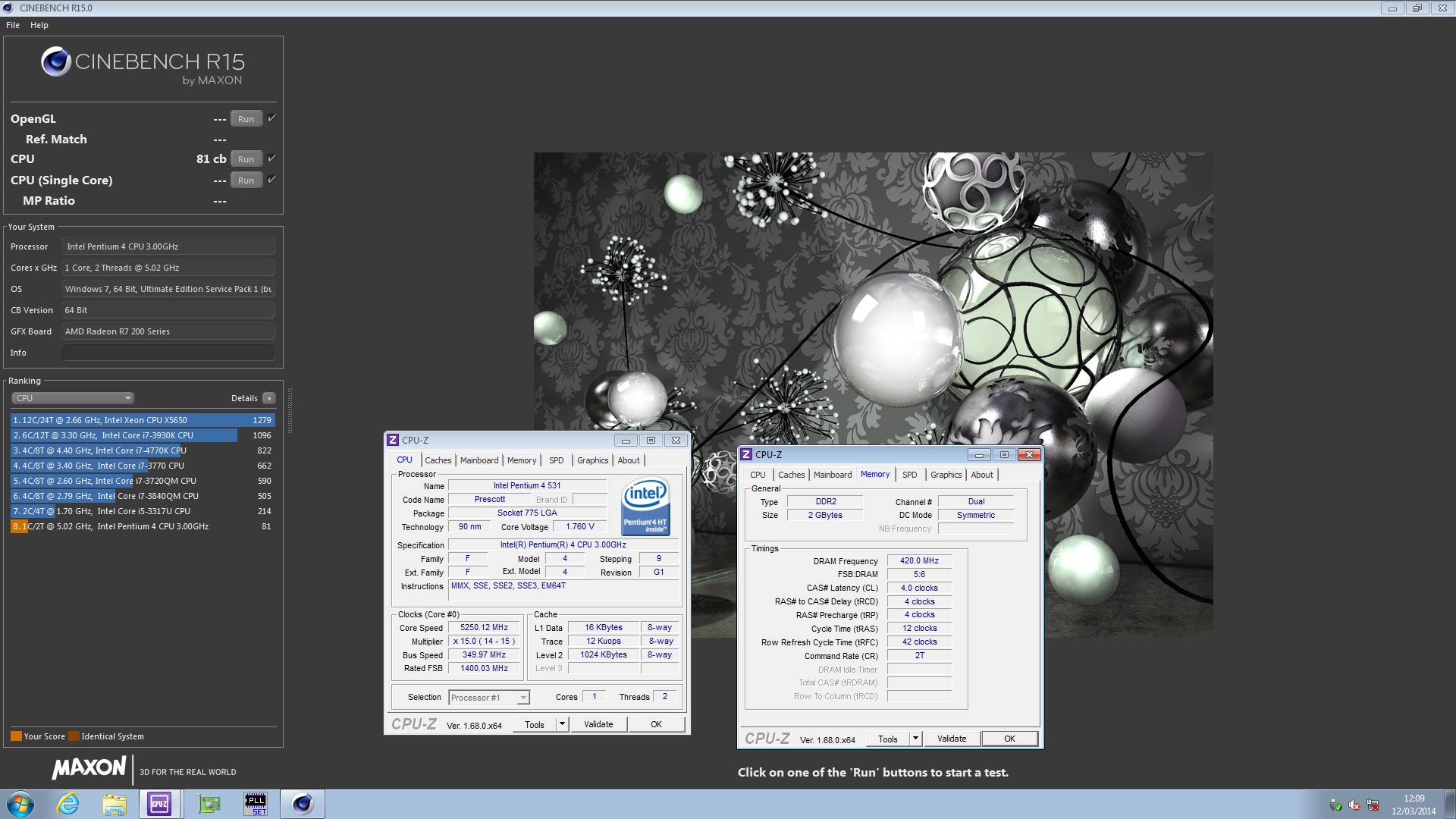Click the security shield tray icon

pos(1336,805)
